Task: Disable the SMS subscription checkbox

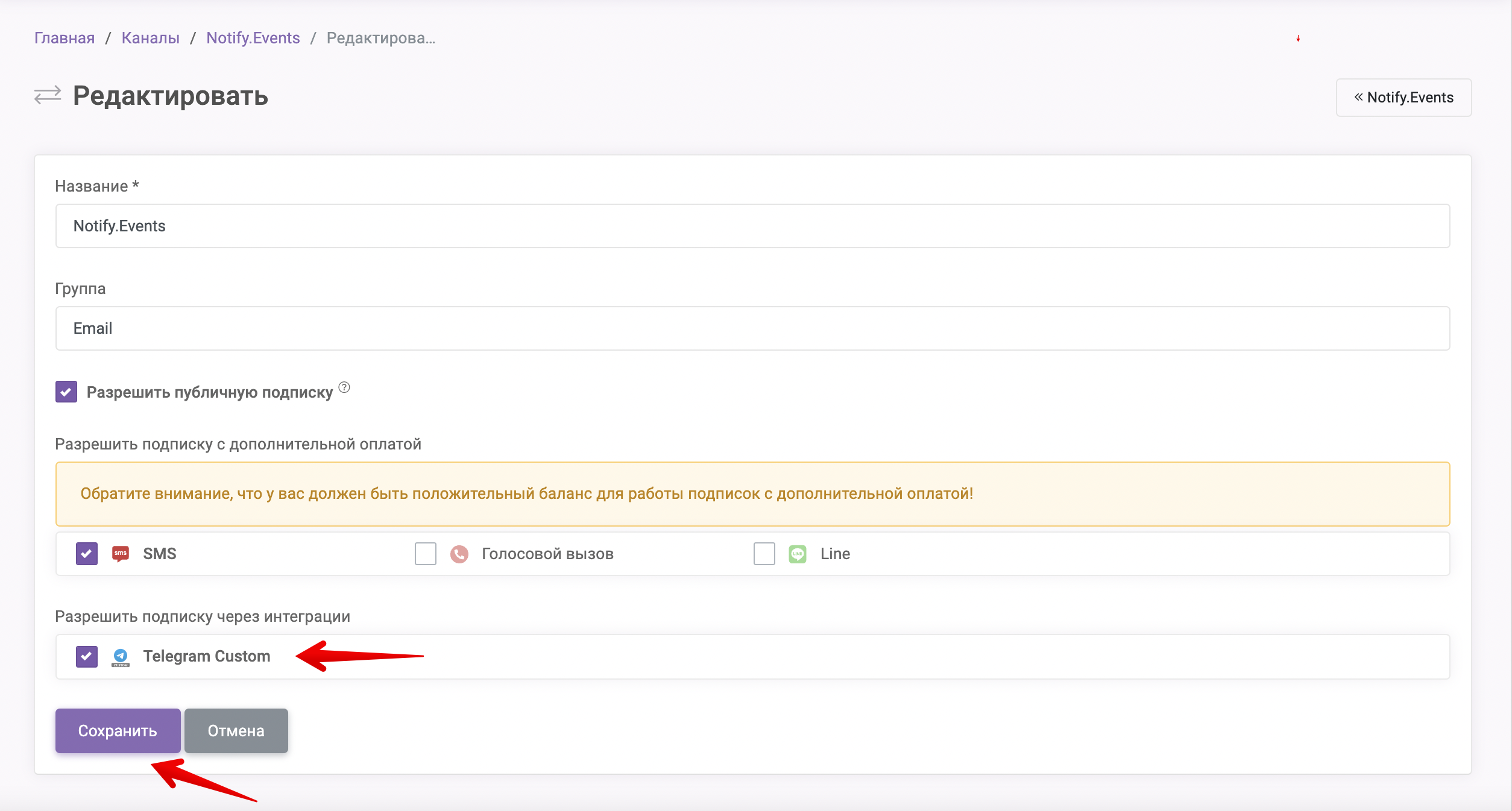Action: tap(86, 553)
